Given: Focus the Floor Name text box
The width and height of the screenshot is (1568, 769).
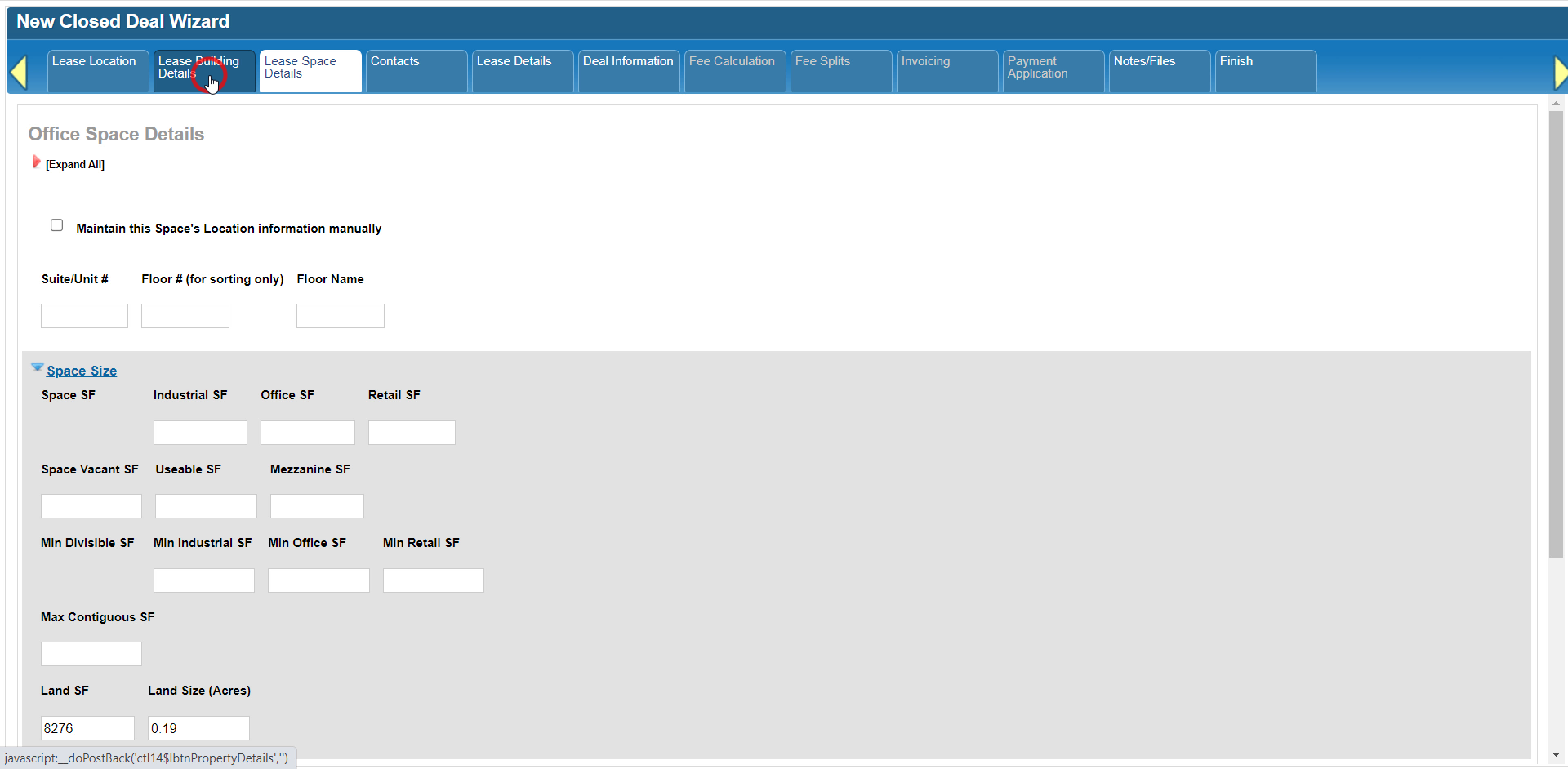Looking at the screenshot, I should [x=340, y=316].
